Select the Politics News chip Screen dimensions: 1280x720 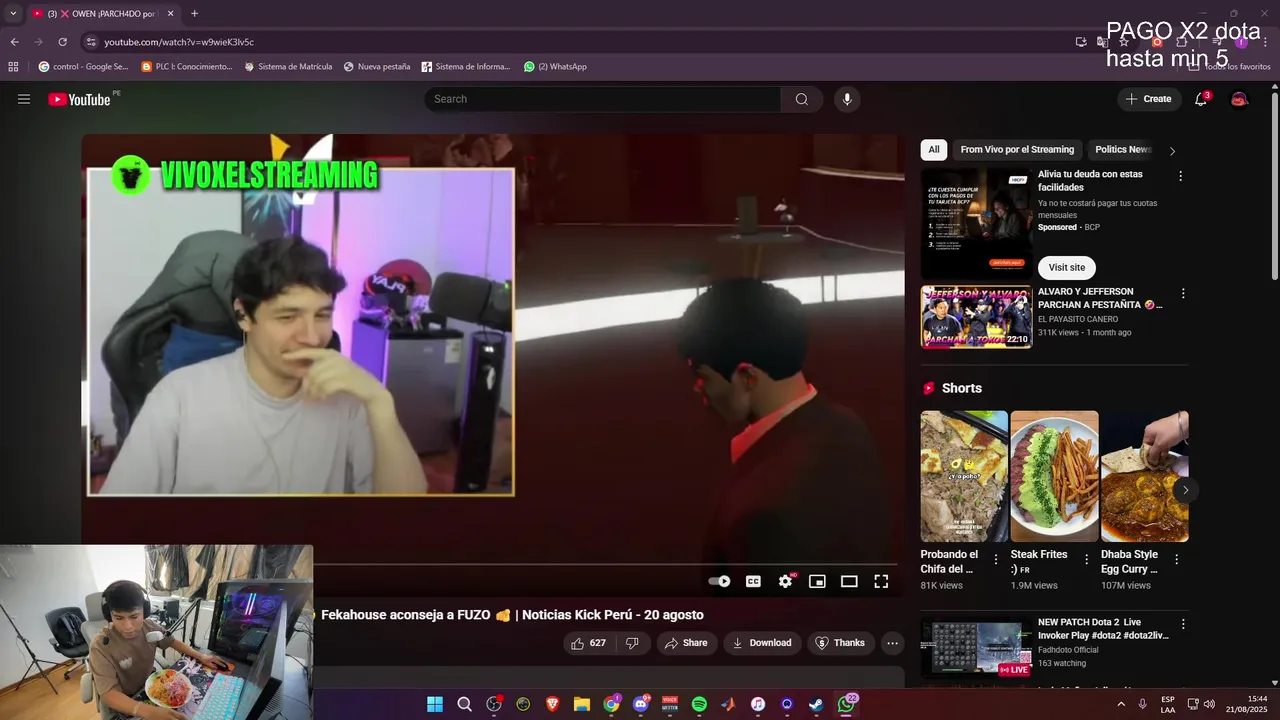pyautogui.click(x=1123, y=150)
